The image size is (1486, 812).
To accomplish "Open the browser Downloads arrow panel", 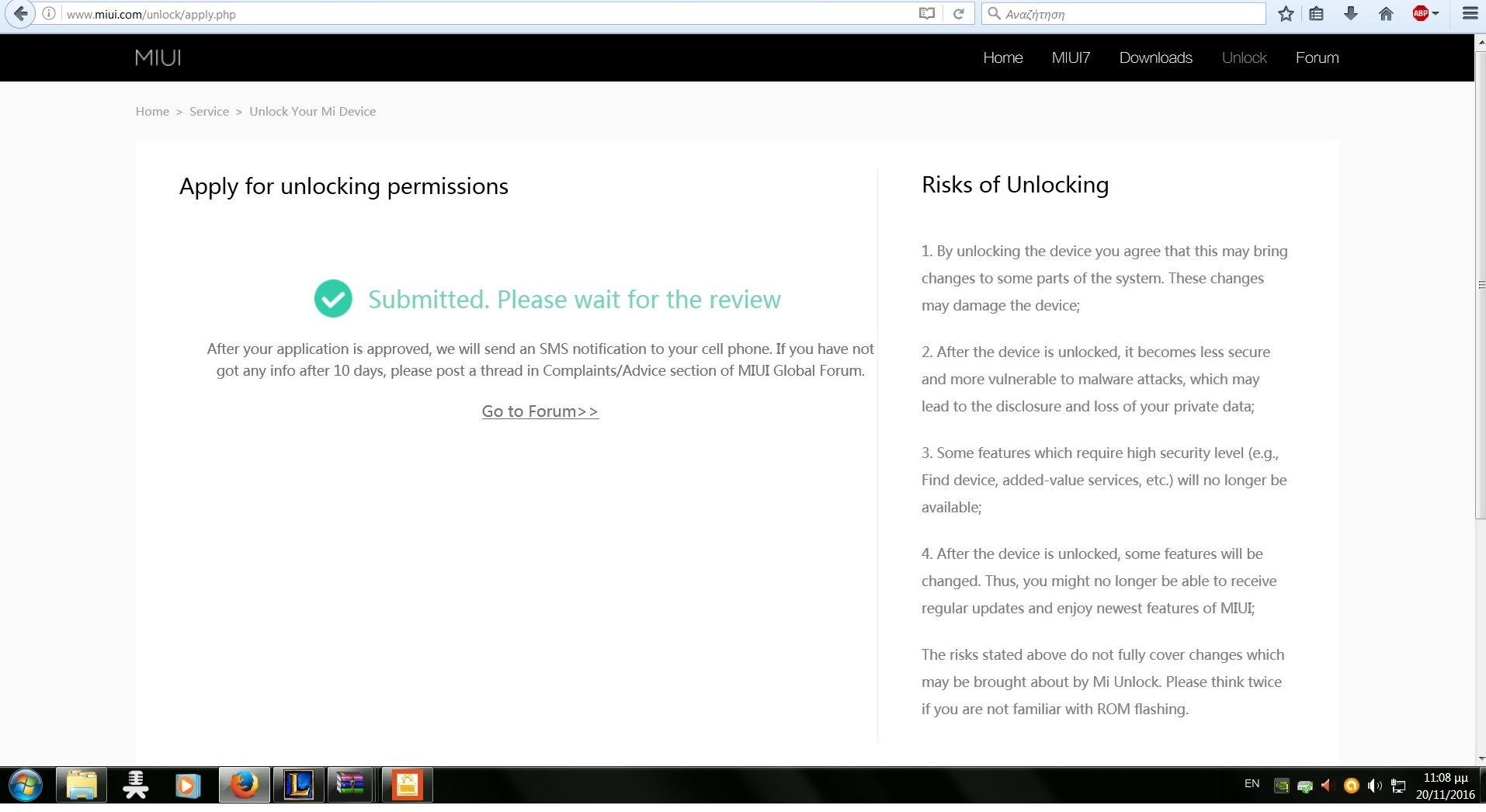I will (1351, 14).
